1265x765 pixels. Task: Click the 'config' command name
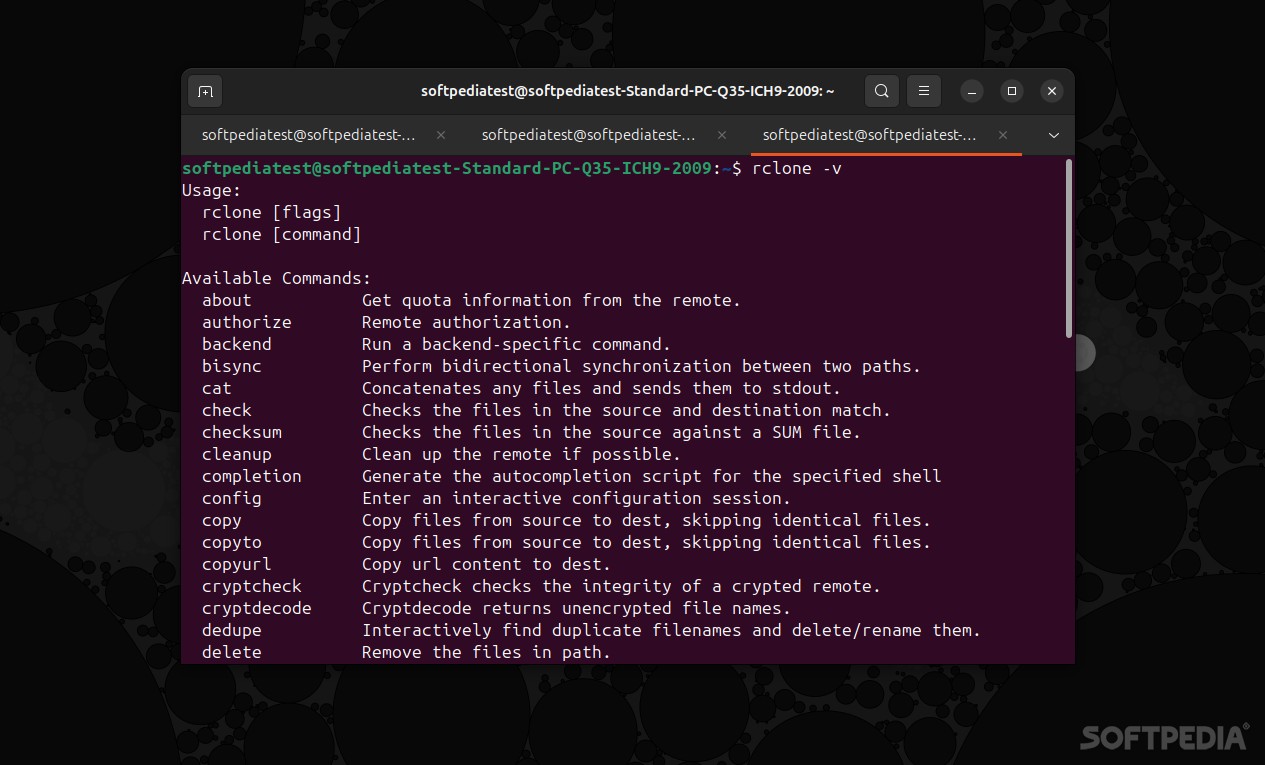(232, 498)
